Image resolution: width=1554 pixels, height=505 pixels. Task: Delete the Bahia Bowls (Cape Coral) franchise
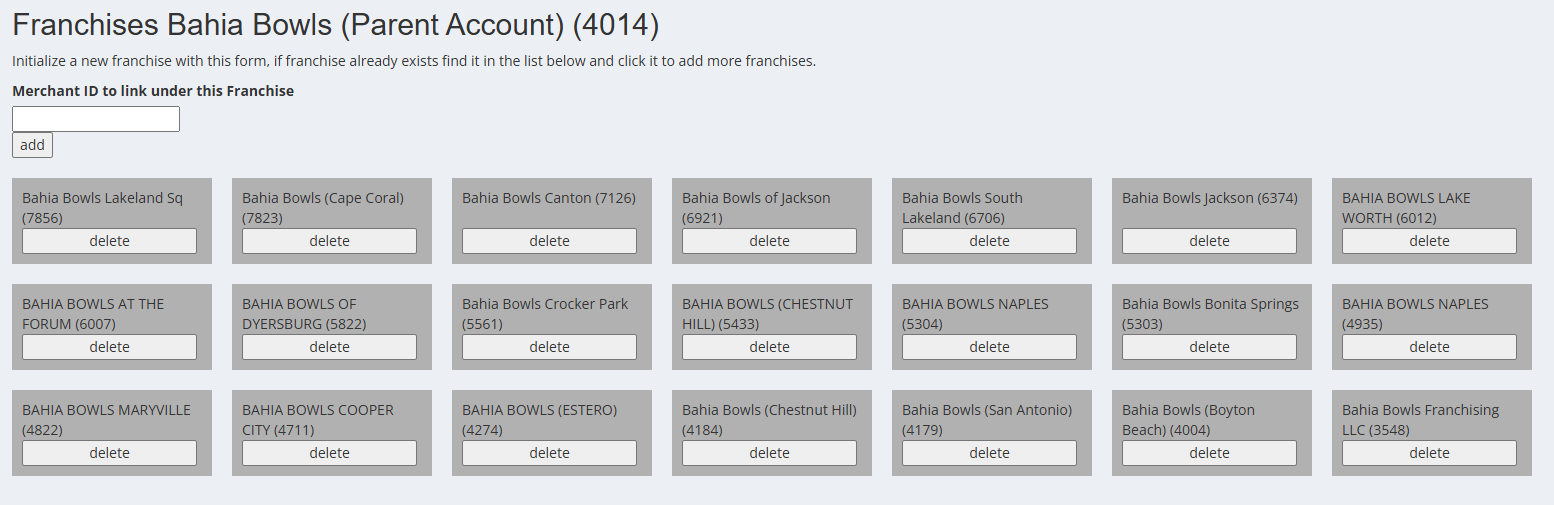pyautogui.click(x=329, y=241)
